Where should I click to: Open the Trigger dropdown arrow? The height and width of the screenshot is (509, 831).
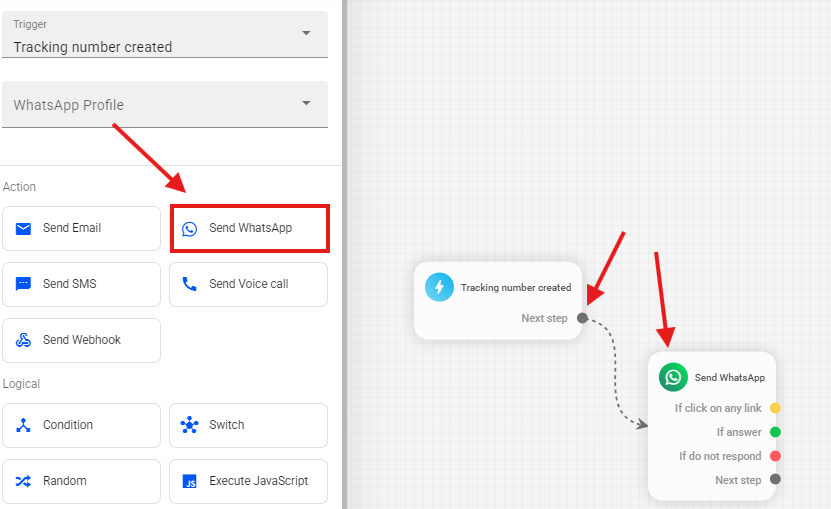306,33
